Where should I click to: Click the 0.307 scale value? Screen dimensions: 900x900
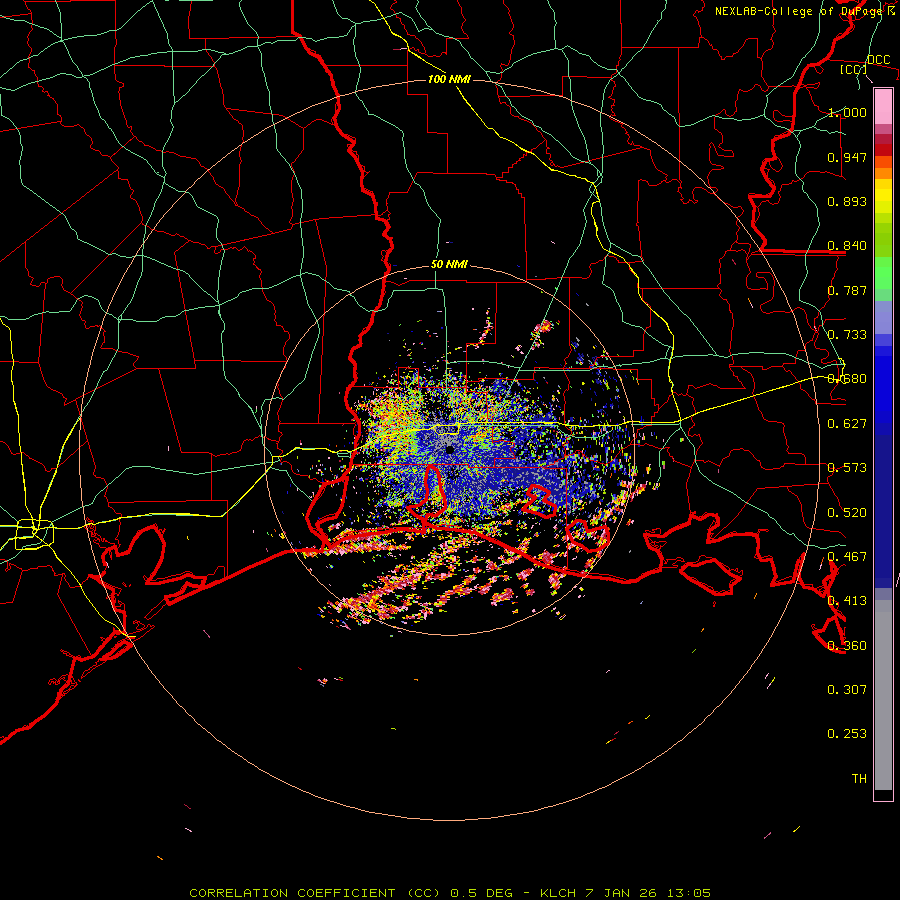(847, 690)
